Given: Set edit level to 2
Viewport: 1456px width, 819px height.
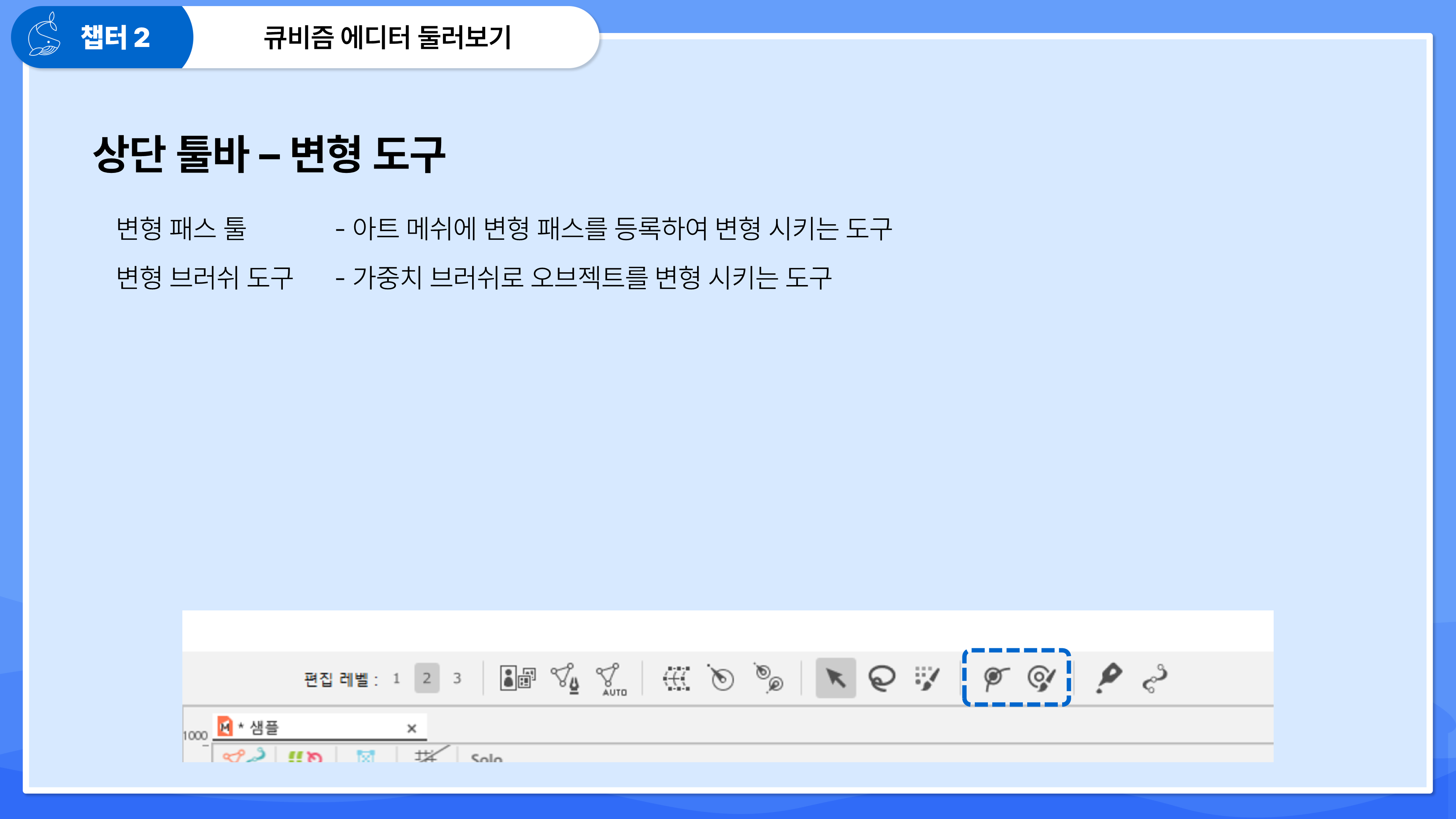Looking at the screenshot, I should click(x=427, y=678).
